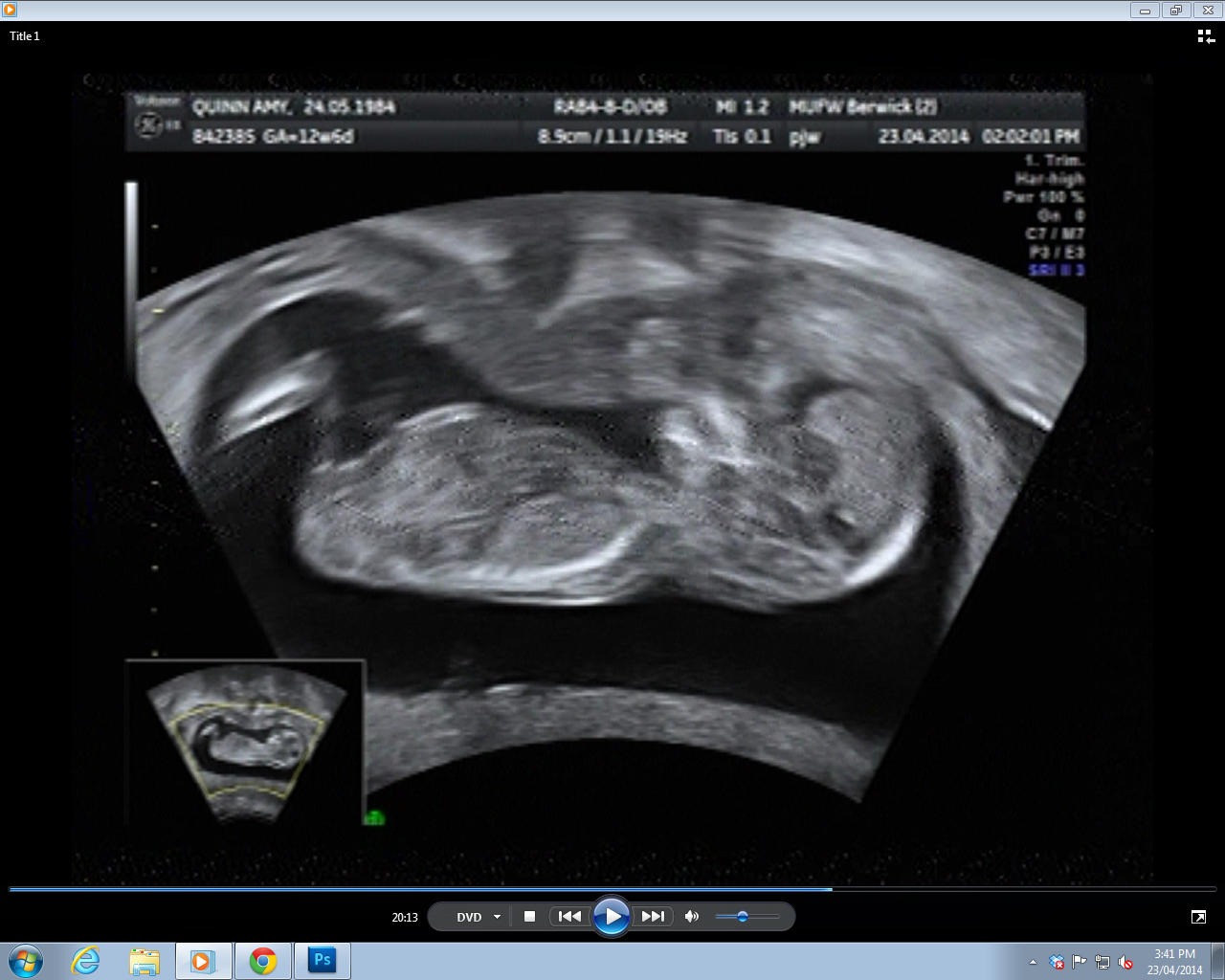
Task: Click the muted system volume tray icon
Action: pyautogui.click(x=1125, y=962)
